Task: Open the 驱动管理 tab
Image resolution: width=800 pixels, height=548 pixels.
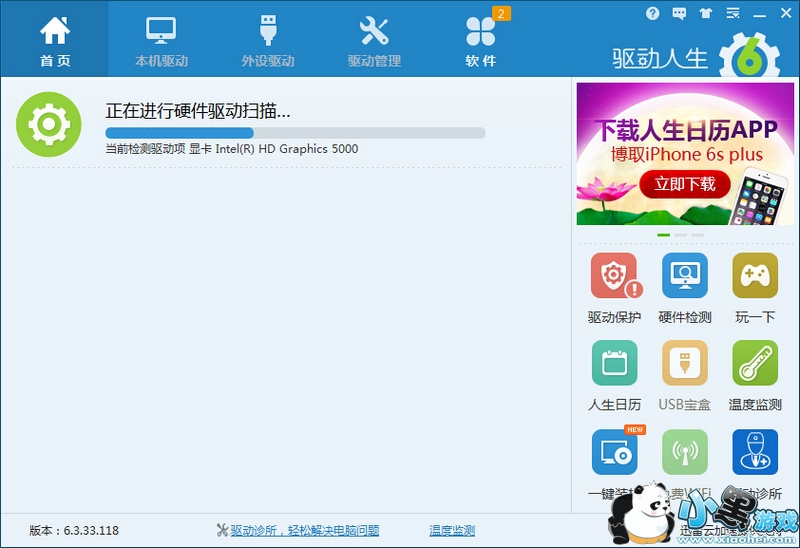Action: coord(374,39)
